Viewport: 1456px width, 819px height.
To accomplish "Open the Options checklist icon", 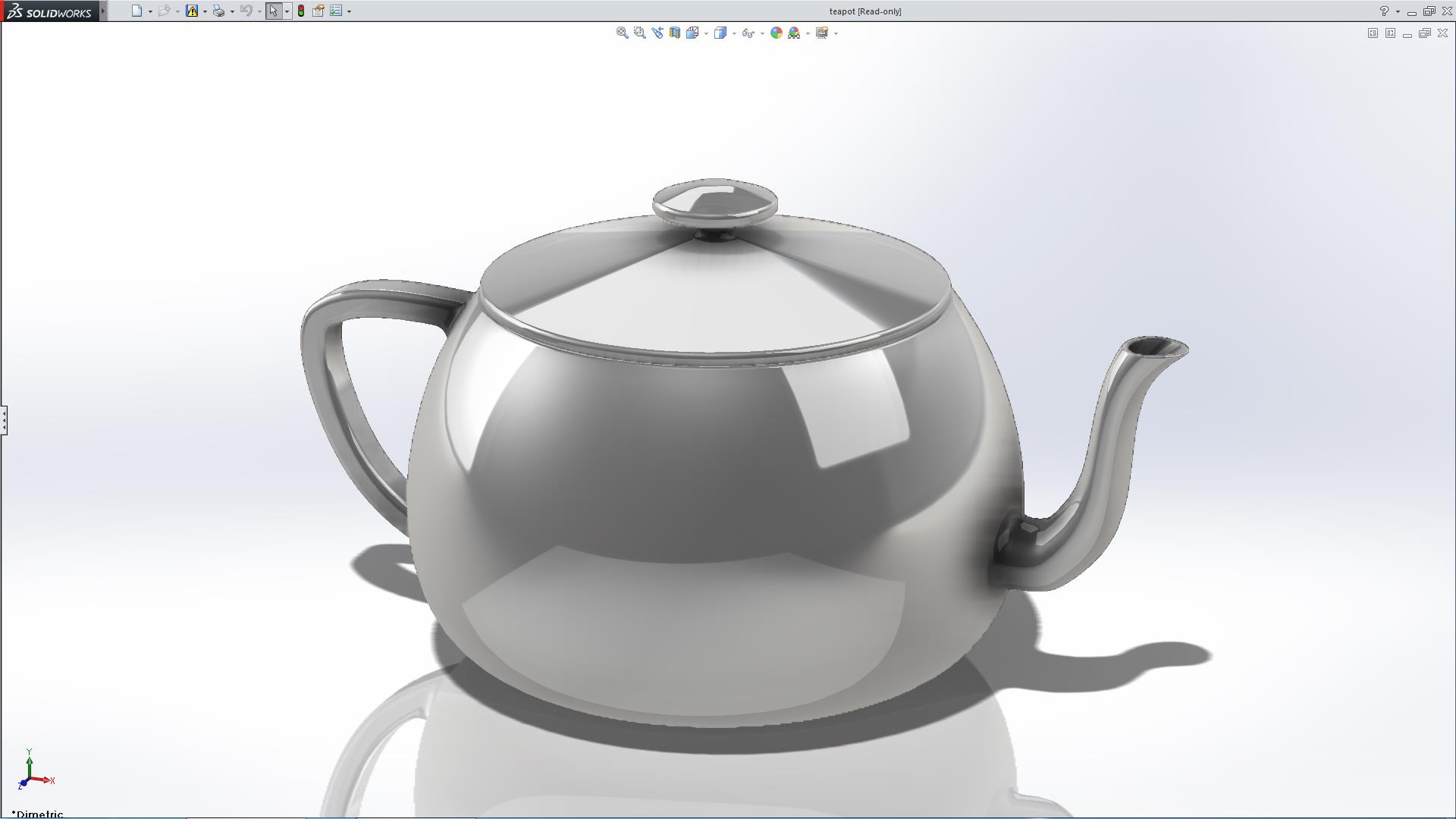I will click(336, 11).
